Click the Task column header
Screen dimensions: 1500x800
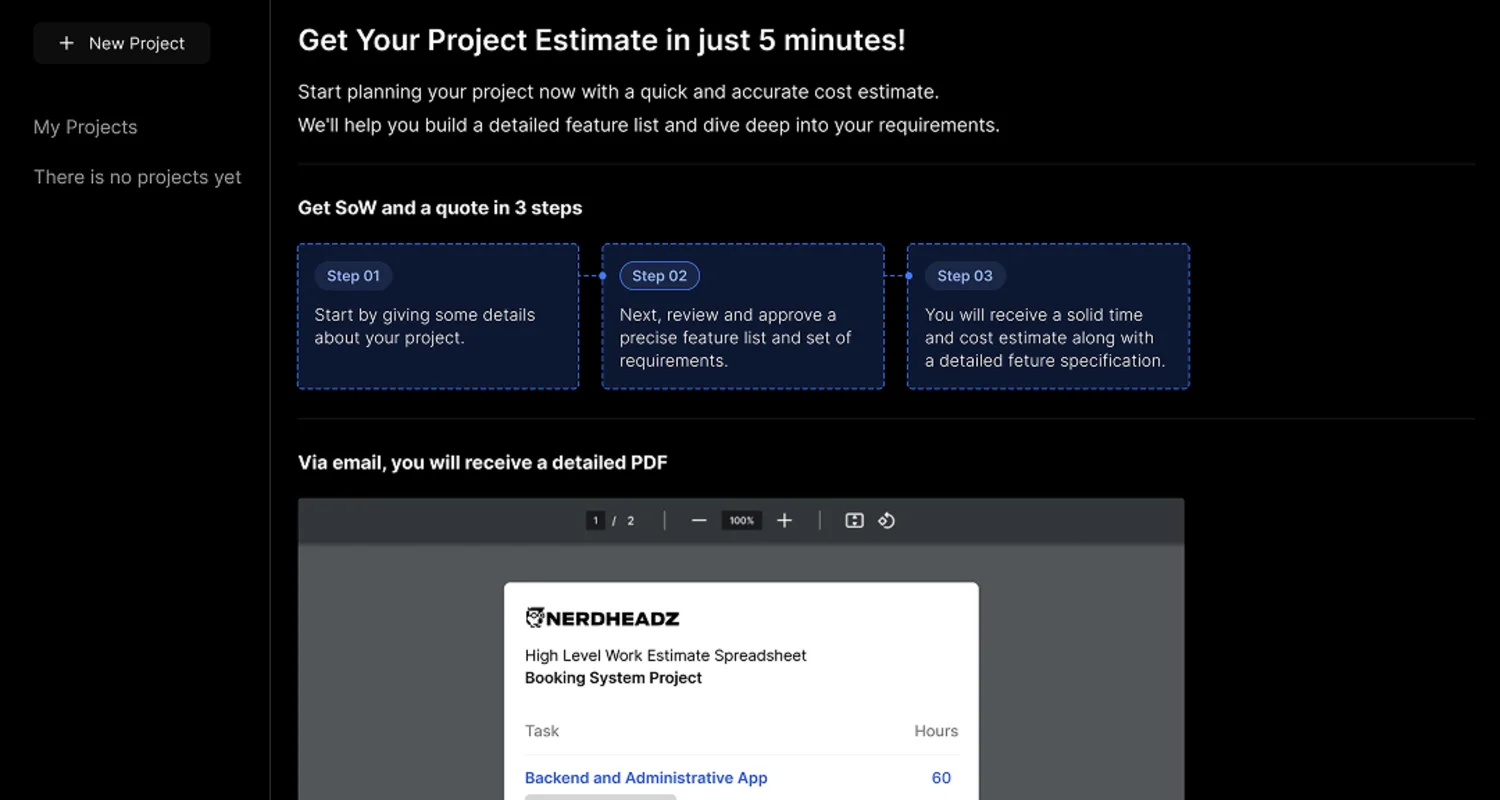542,731
